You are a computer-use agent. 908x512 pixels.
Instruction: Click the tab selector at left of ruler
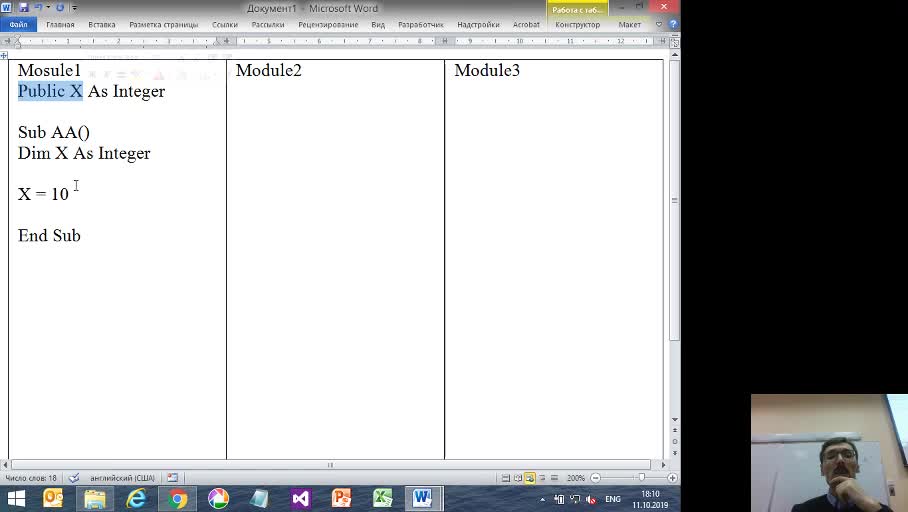coord(6,41)
